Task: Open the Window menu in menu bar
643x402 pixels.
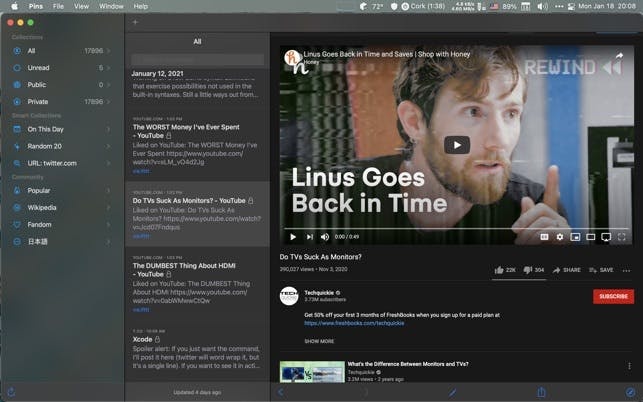Action: pos(111,6)
